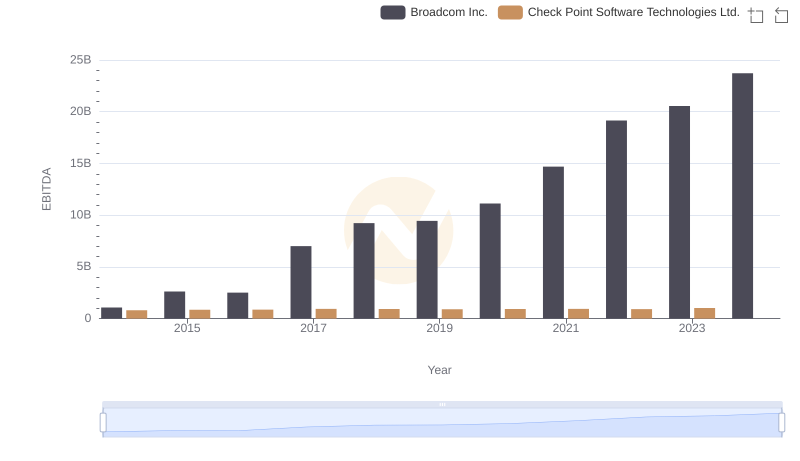Click the EBITDA axis title

tap(46, 189)
